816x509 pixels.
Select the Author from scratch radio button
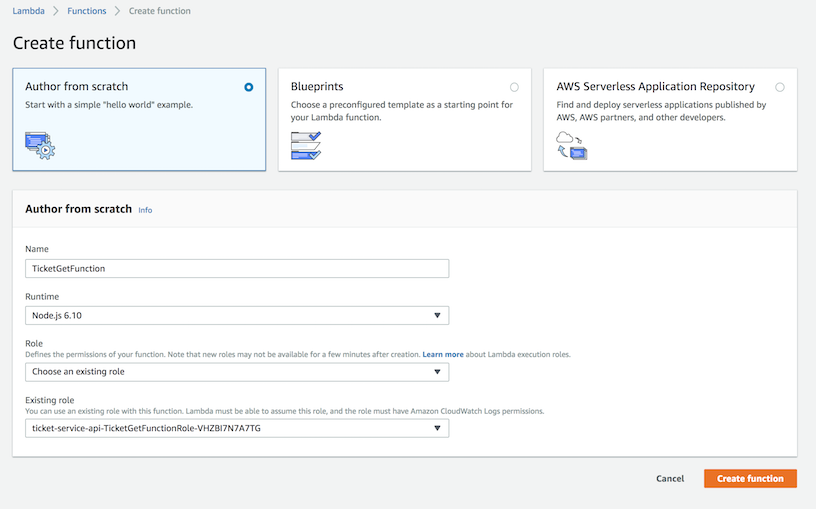(249, 87)
